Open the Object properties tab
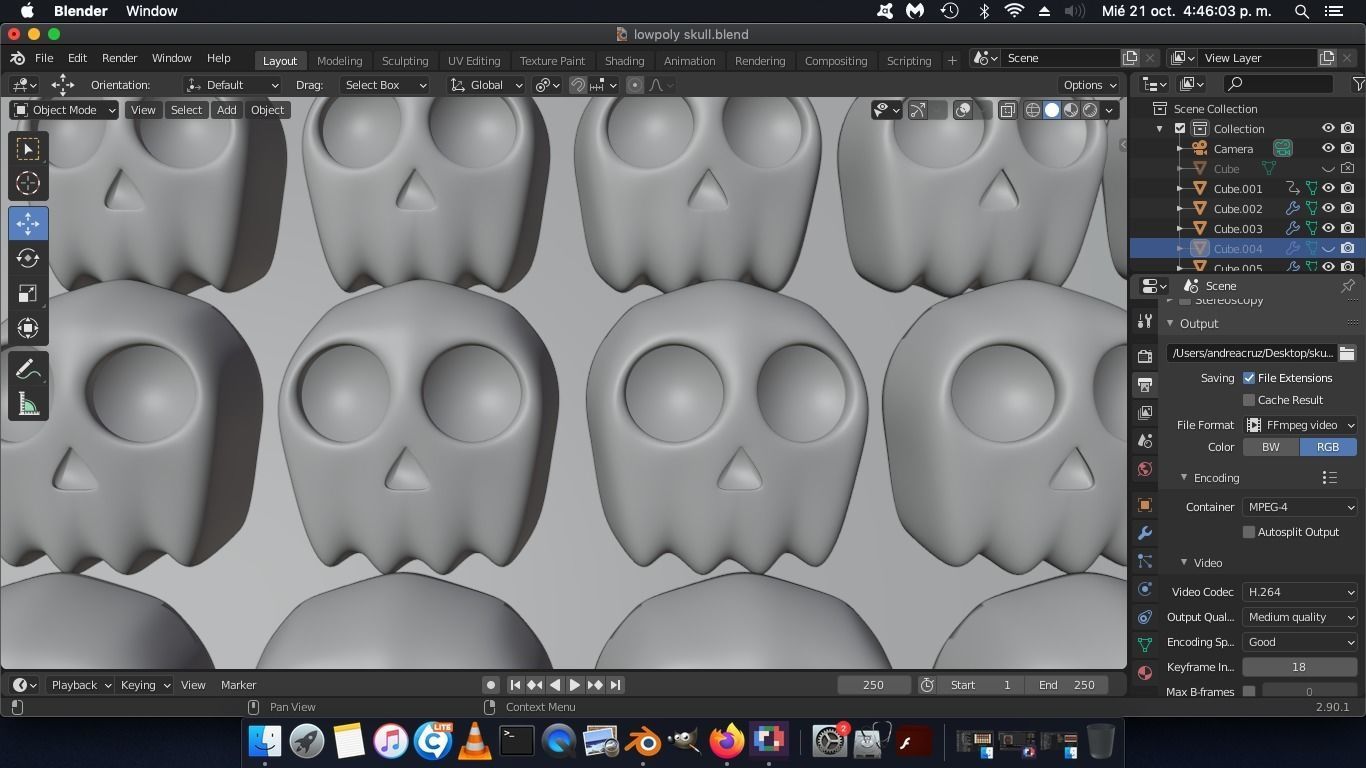Image resolution: width=1366 pixels, height=768 pixels. point(1145,505)
